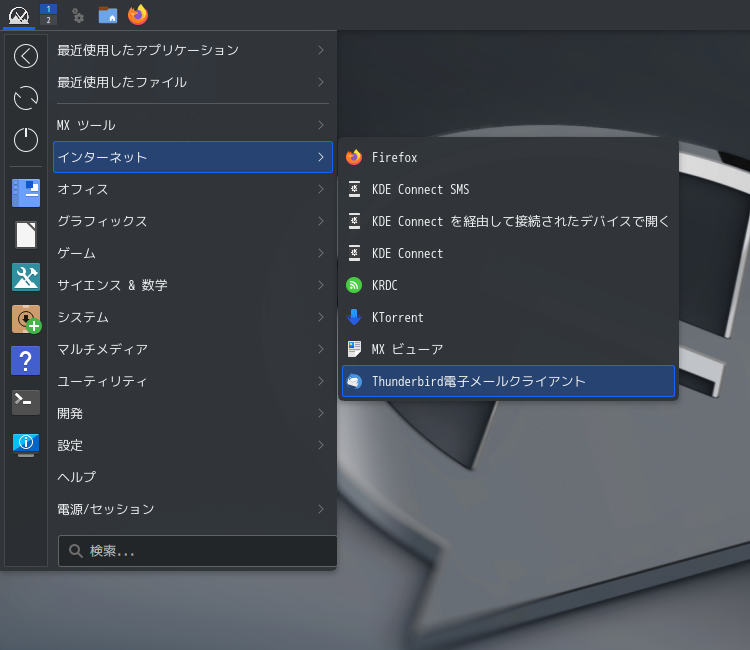This screenshot has height=650, width=750.
Task: Click KDE Connect を経由して row phone icon
Action: (354, 221)
